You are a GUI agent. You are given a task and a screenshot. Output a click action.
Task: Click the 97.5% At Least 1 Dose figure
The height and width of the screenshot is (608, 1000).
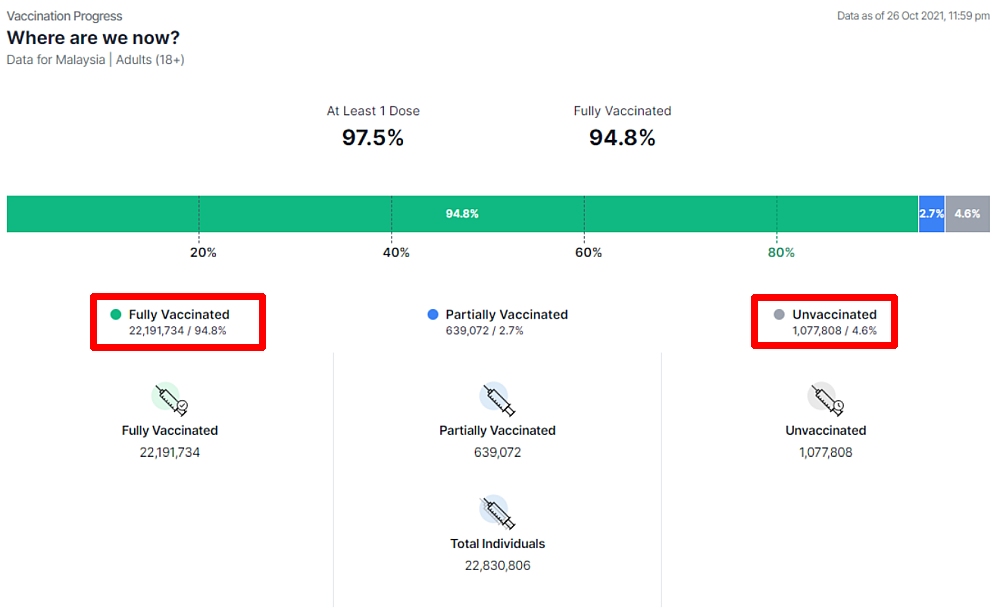click(373, 138)
